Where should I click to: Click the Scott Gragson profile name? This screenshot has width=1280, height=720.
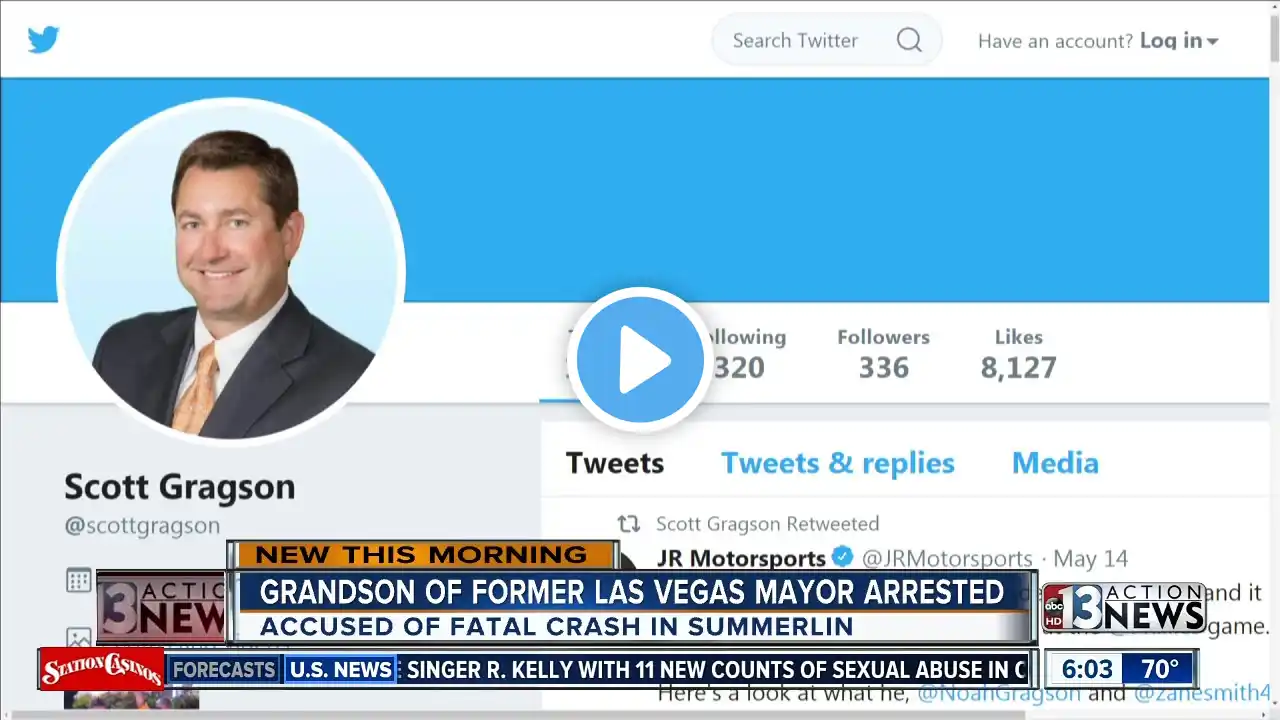pyautogui.click(x=180, y=487)
